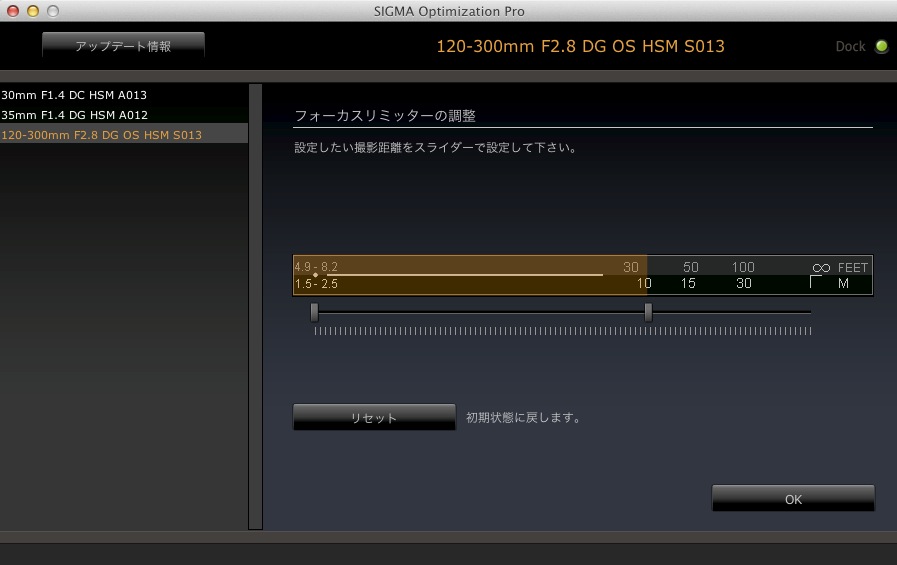Image resolution: width=897 pixels, height=565 pixels.
Task: Click the 10 meter scale mark
Action: pyautogui.click(x=644, y=283)
